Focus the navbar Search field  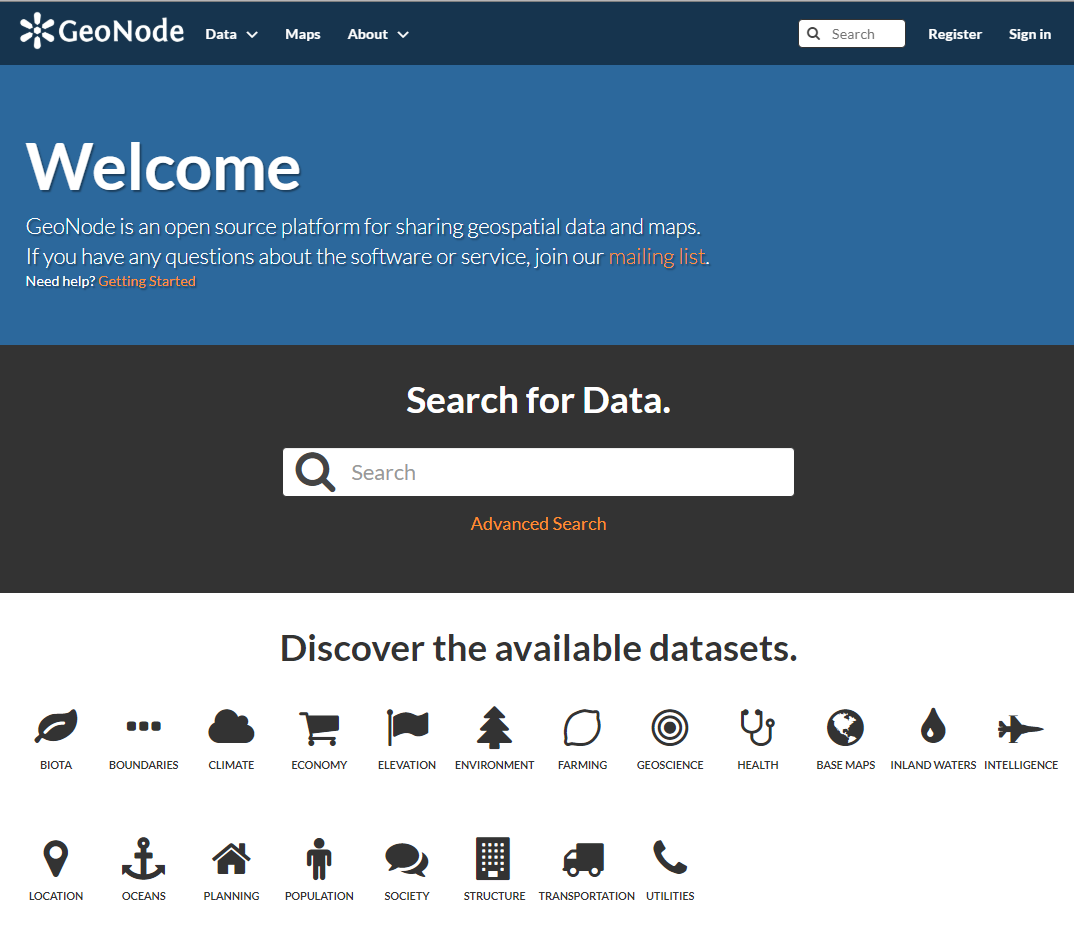click(x=851, y=34)
